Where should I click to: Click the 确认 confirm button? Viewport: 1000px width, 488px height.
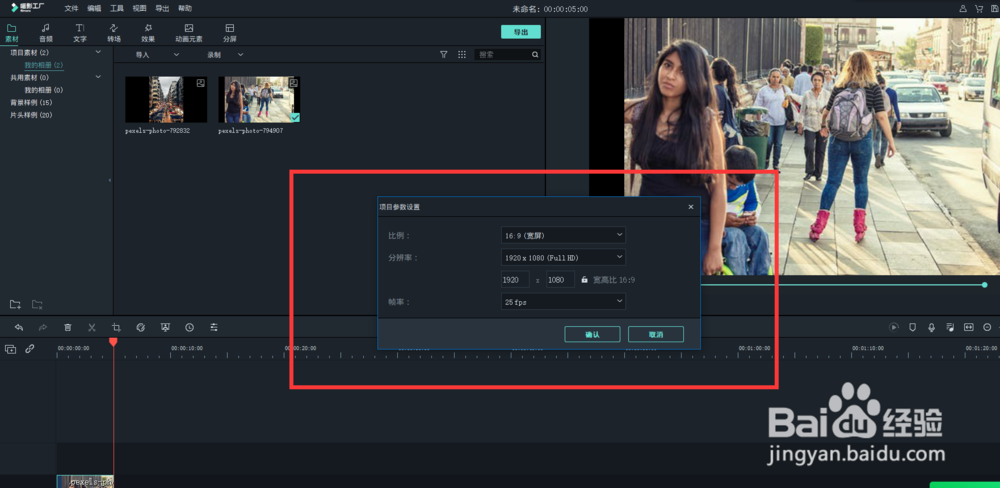tap(592, 334)
